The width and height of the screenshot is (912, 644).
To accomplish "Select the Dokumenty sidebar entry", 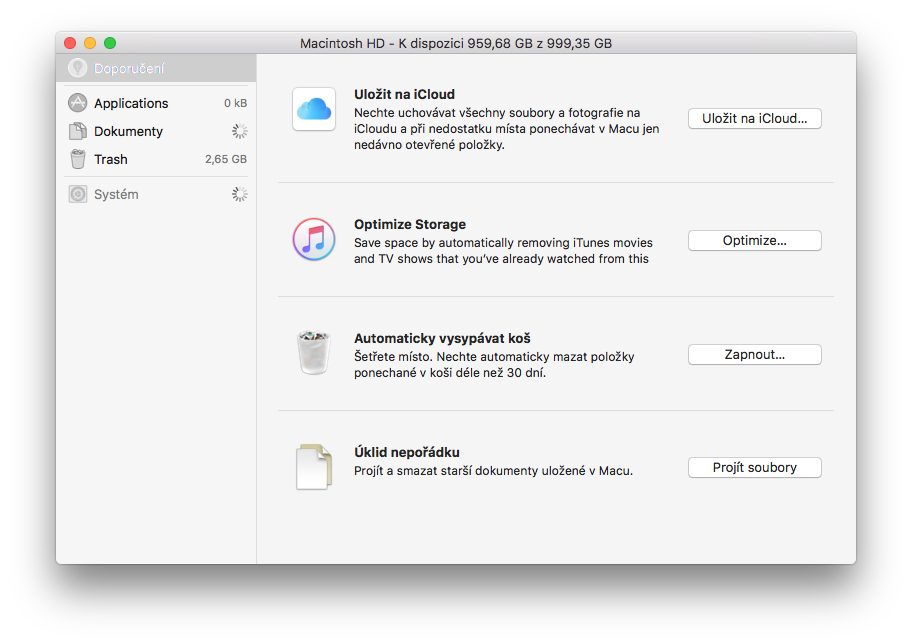I will pyautogui.click(x=128, y=131).
